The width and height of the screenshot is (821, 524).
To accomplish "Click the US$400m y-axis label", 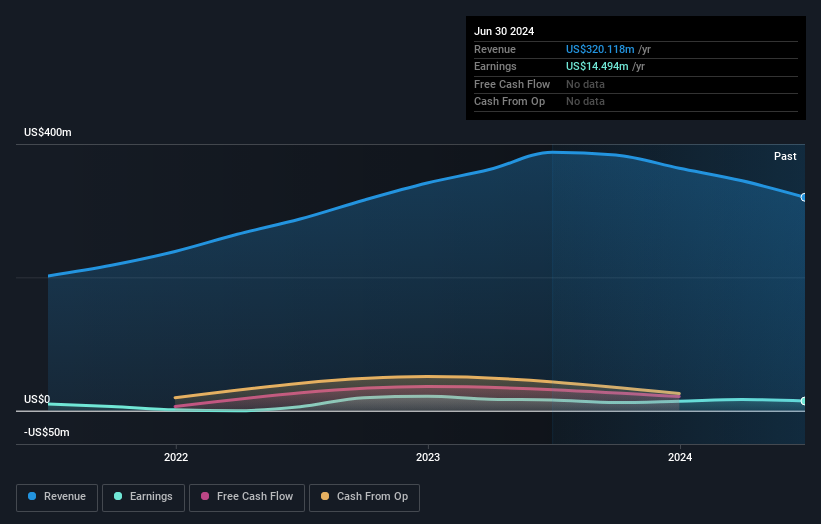I will tap(48, 132).
